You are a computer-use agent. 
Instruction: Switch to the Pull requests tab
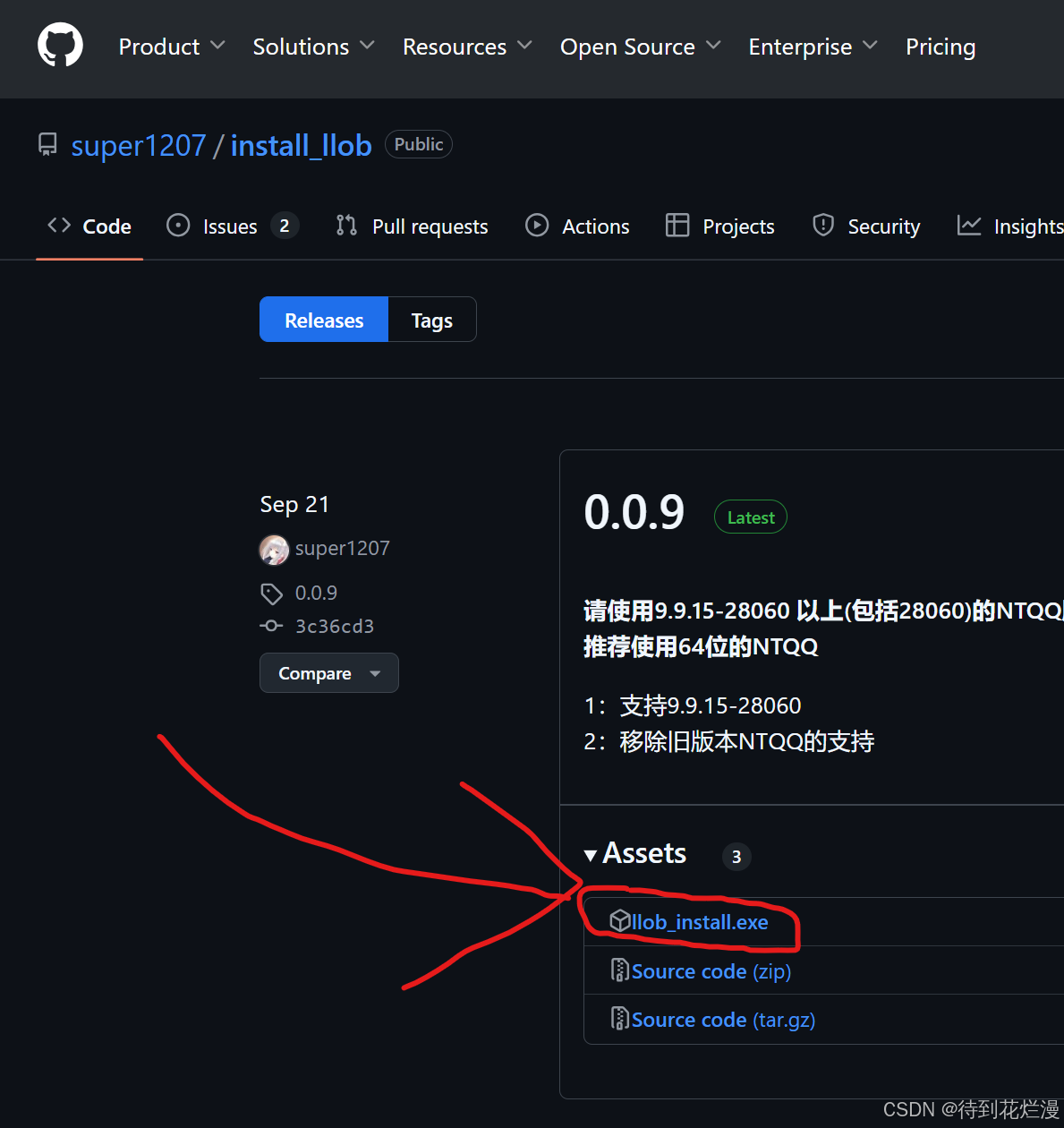(x=412, y=226)
